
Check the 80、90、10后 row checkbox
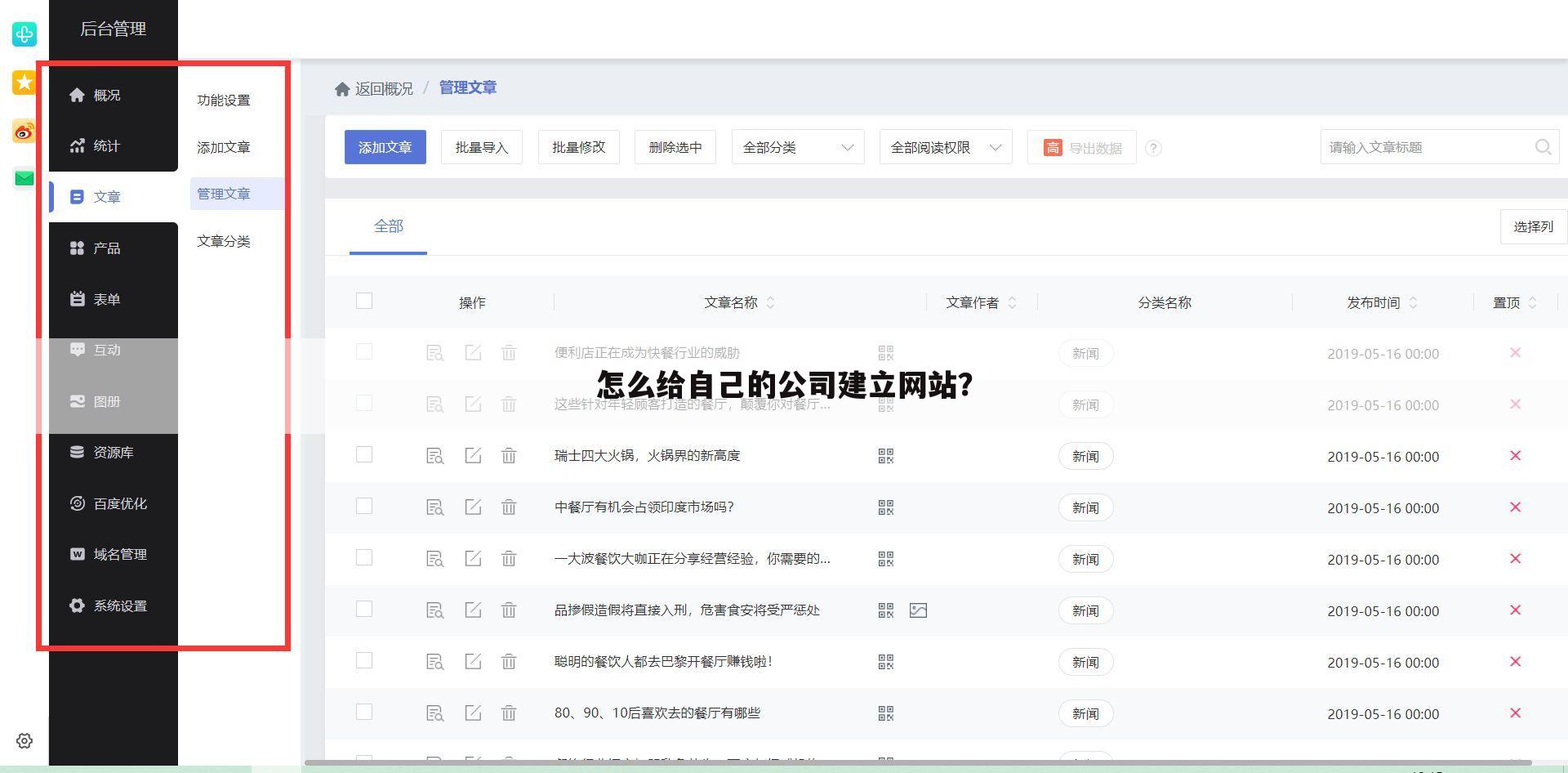click(x=364, y=712)
